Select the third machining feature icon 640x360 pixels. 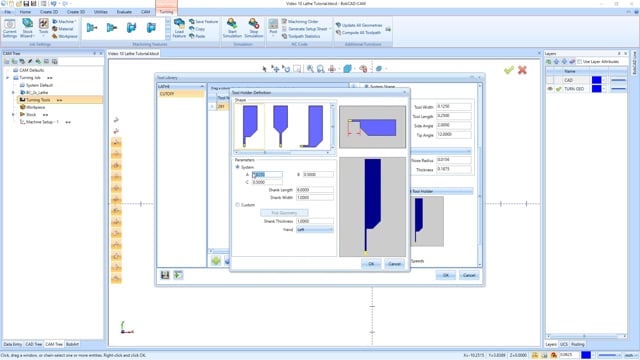pos(131,27)
